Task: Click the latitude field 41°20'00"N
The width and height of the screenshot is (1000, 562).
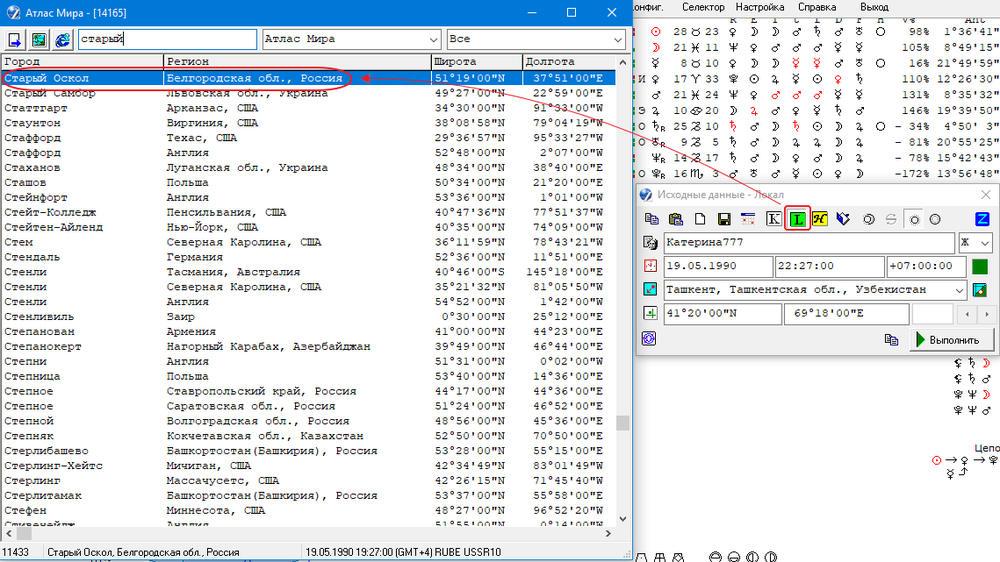Action: point(722,313)
